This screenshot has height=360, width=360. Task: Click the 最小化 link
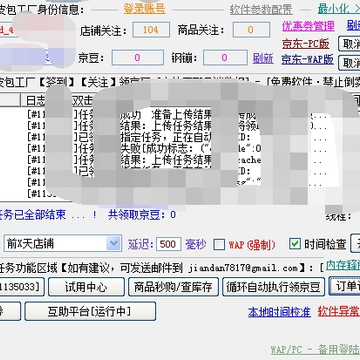point(338,9)
